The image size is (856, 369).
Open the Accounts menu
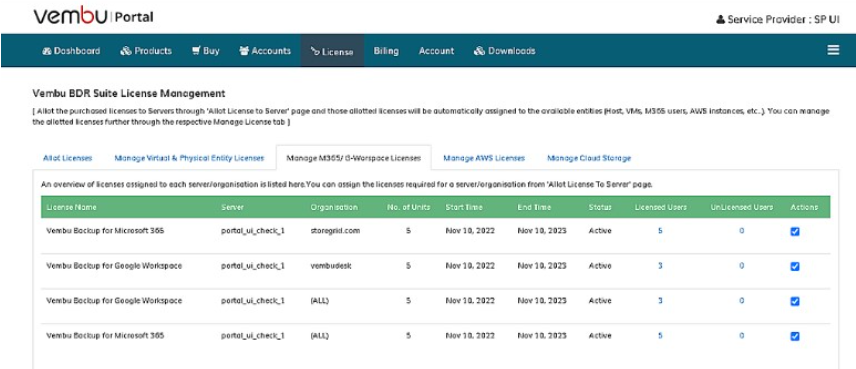265,51
